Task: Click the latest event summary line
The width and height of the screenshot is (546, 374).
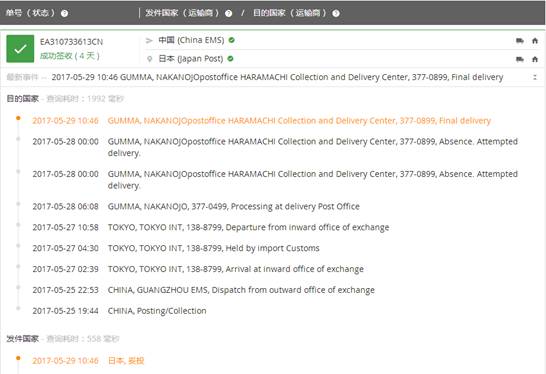Action: tap(277, 77)
